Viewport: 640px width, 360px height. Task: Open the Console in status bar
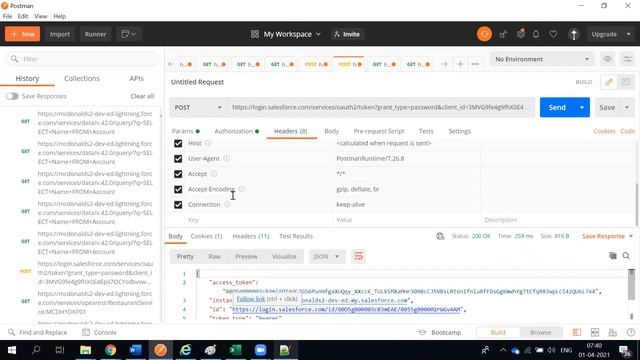[x=99, y=333]
